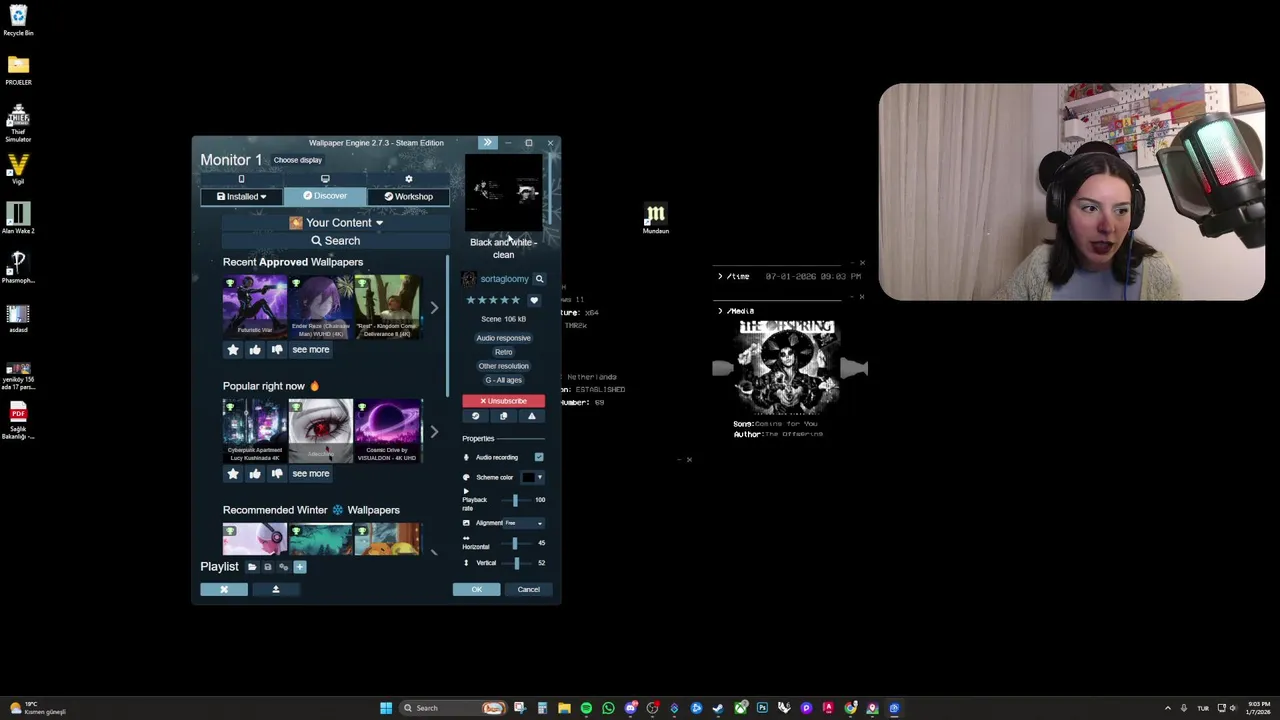This screenshot has width=1280, height=720.
Task: Report wallpaper with warning triangle icon
Action: click(x=532, y=416)
